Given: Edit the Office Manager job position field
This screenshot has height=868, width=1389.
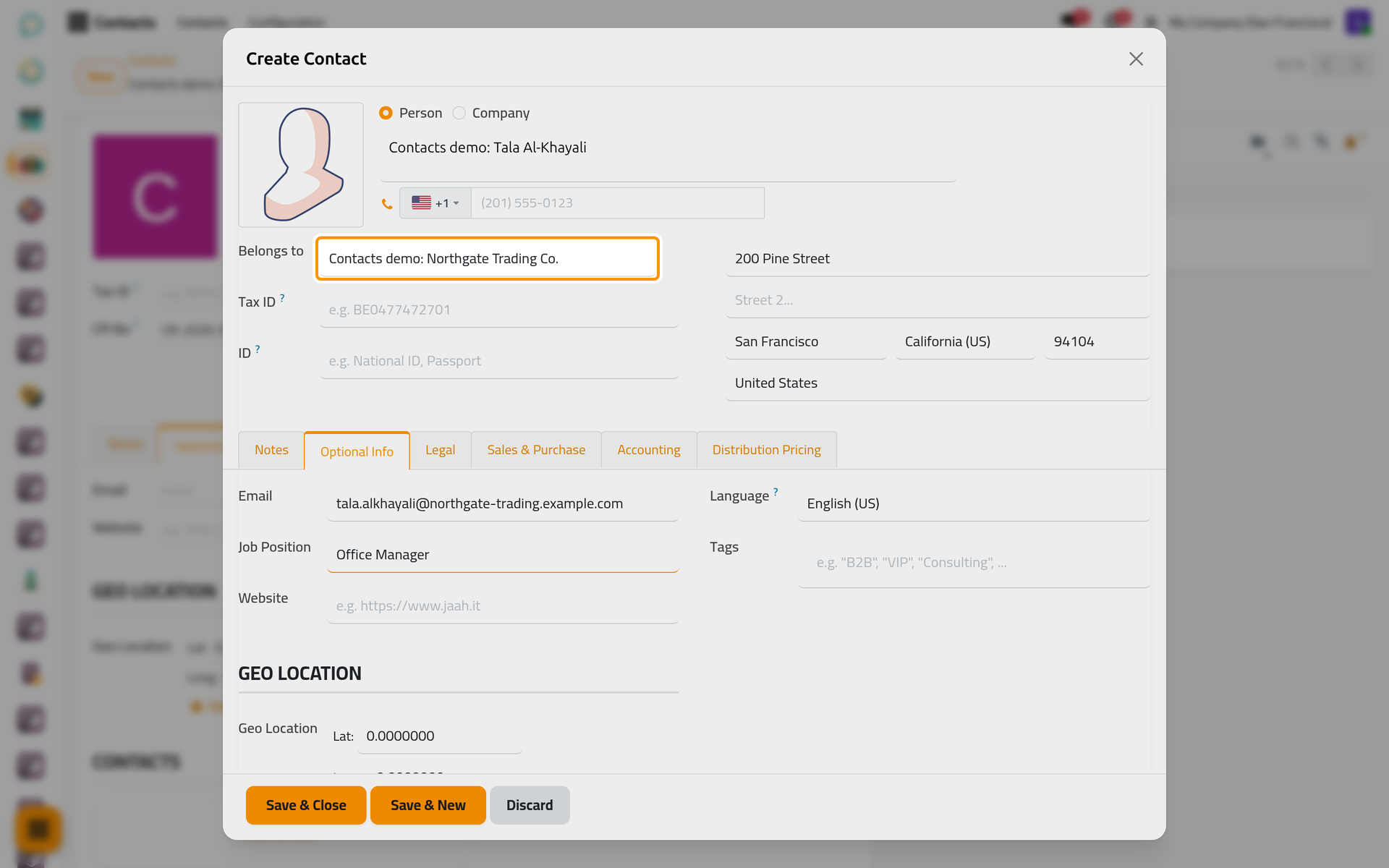Looking at the screenshot, I should [x=503, y=555].
